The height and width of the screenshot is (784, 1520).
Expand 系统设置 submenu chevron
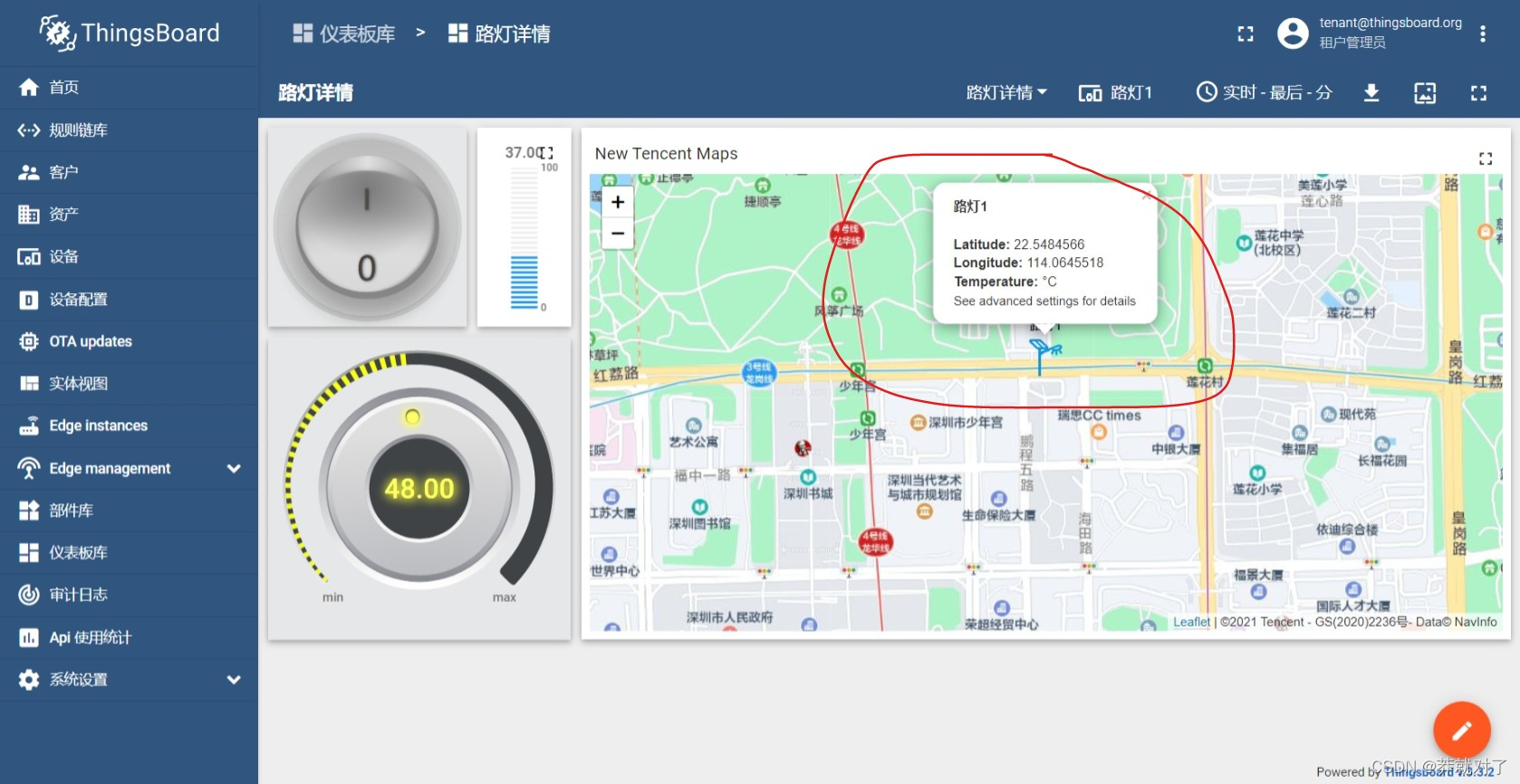tap(234, 680)
